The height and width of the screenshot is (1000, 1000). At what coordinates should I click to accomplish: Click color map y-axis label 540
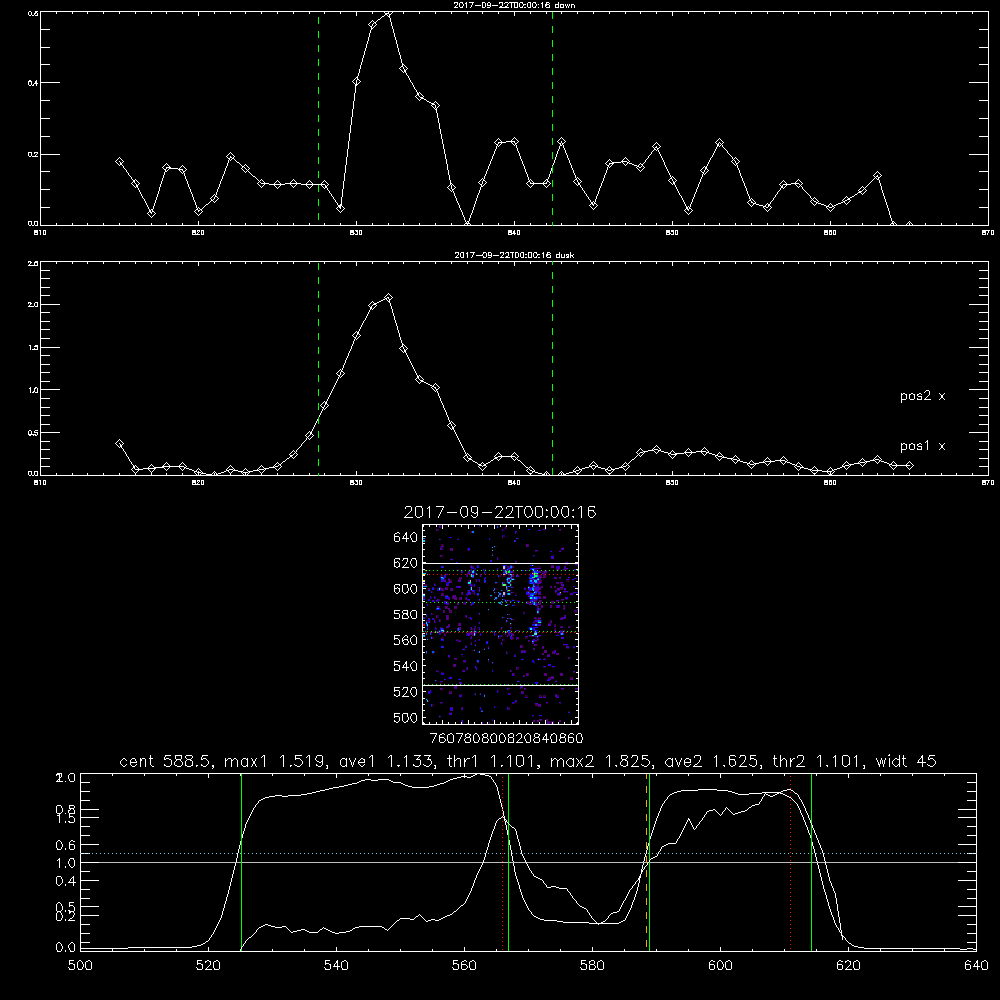tap(406, 666)
